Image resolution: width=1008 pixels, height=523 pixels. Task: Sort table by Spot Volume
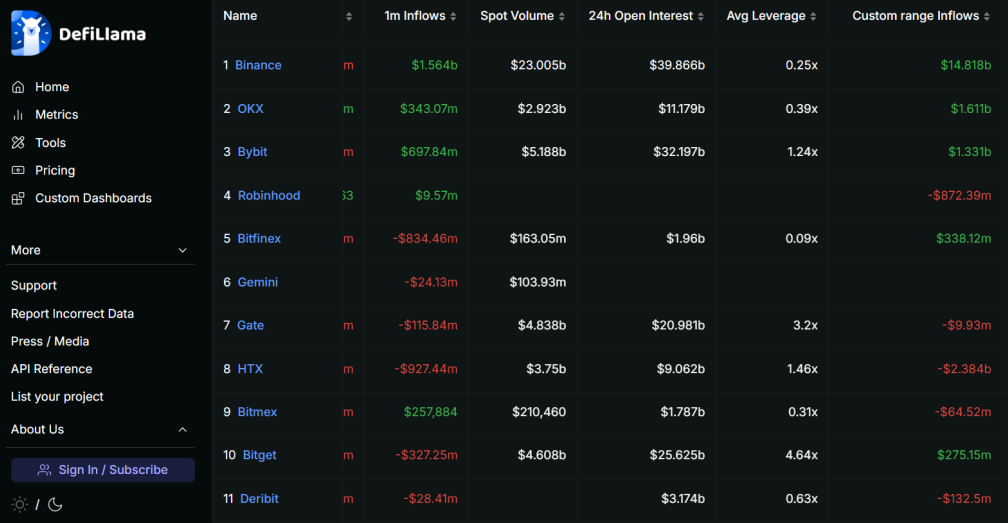[523, 16]
